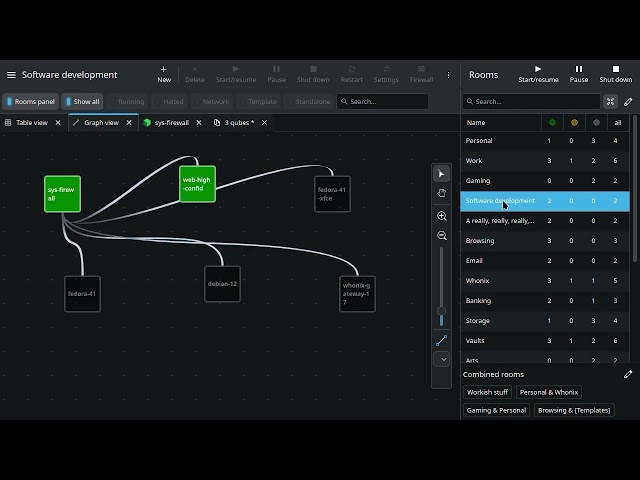Open the three-dot overflow menu
Screen dimensions: 640x480
(x=448, y=75)
